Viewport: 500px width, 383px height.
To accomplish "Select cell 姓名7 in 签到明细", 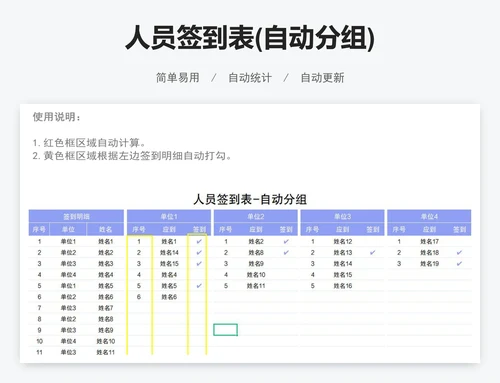I will pos(106,308).
